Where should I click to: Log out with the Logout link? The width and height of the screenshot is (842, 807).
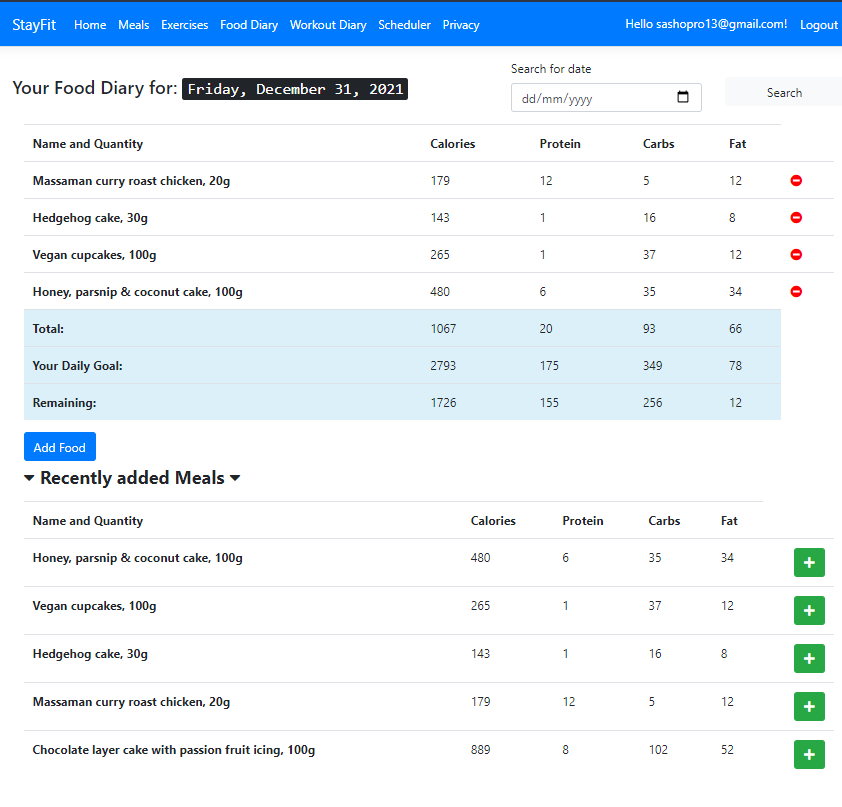click(819, 25)
